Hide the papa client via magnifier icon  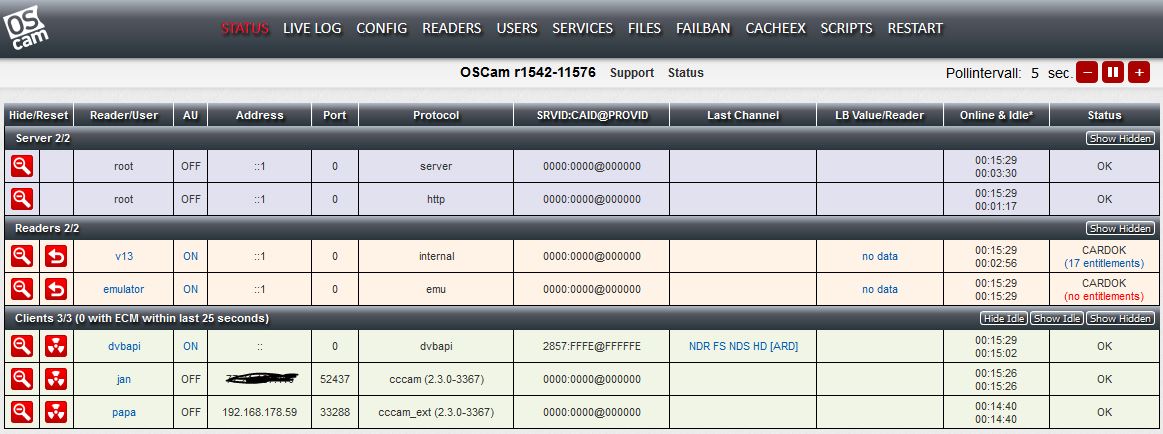point(22,412)
